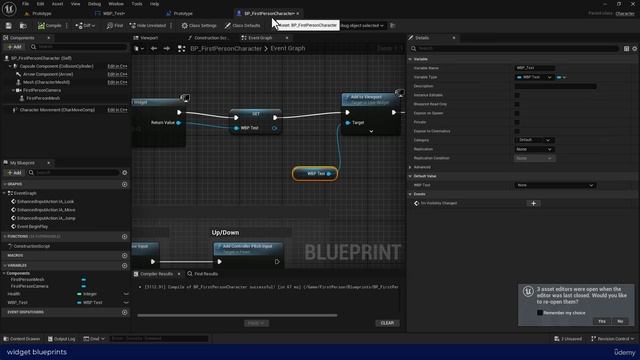Switch to the WBP_Test asset tab

tap(110, 13)
